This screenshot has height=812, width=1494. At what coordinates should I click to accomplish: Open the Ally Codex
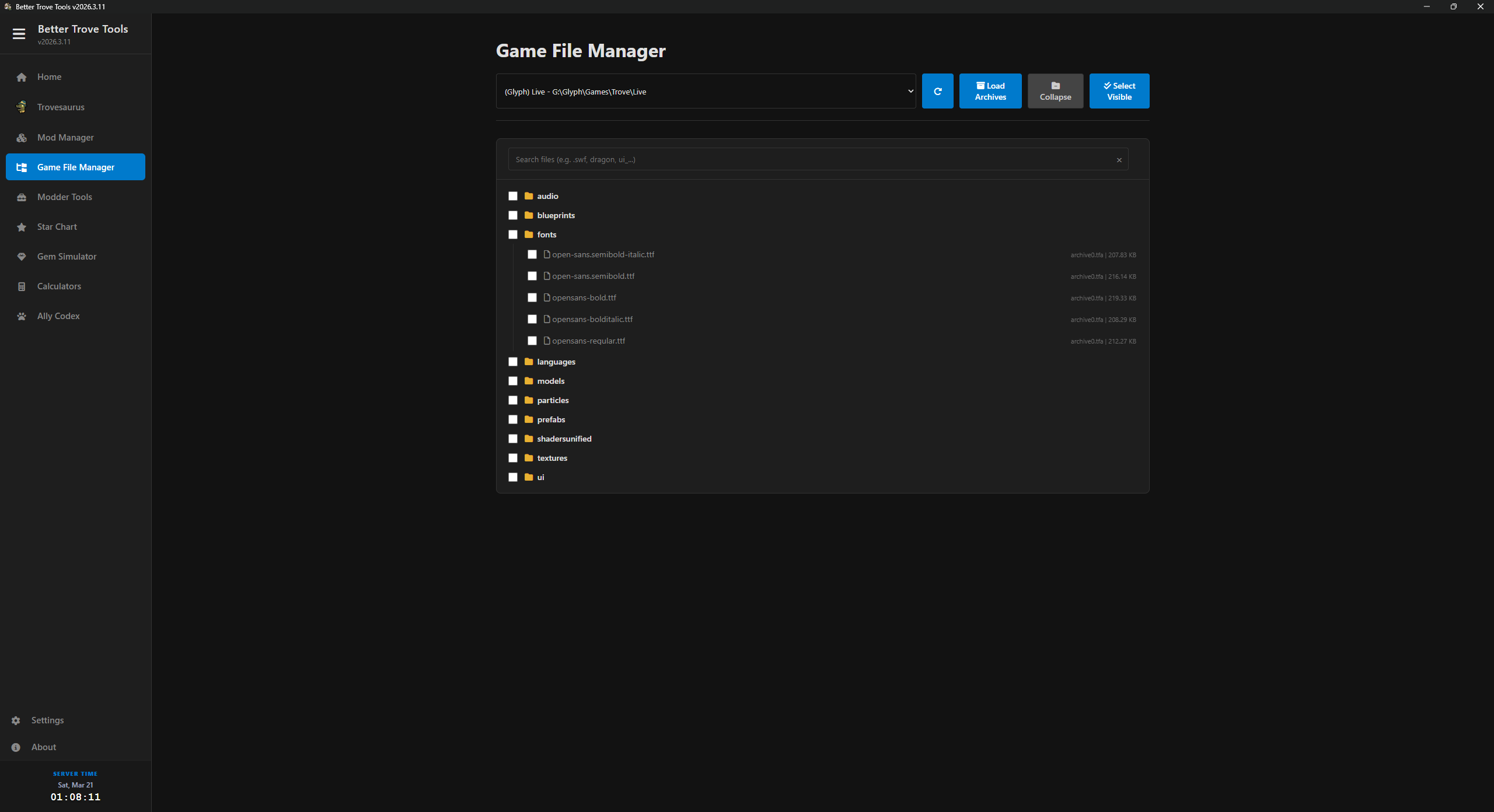coord(58,316)
